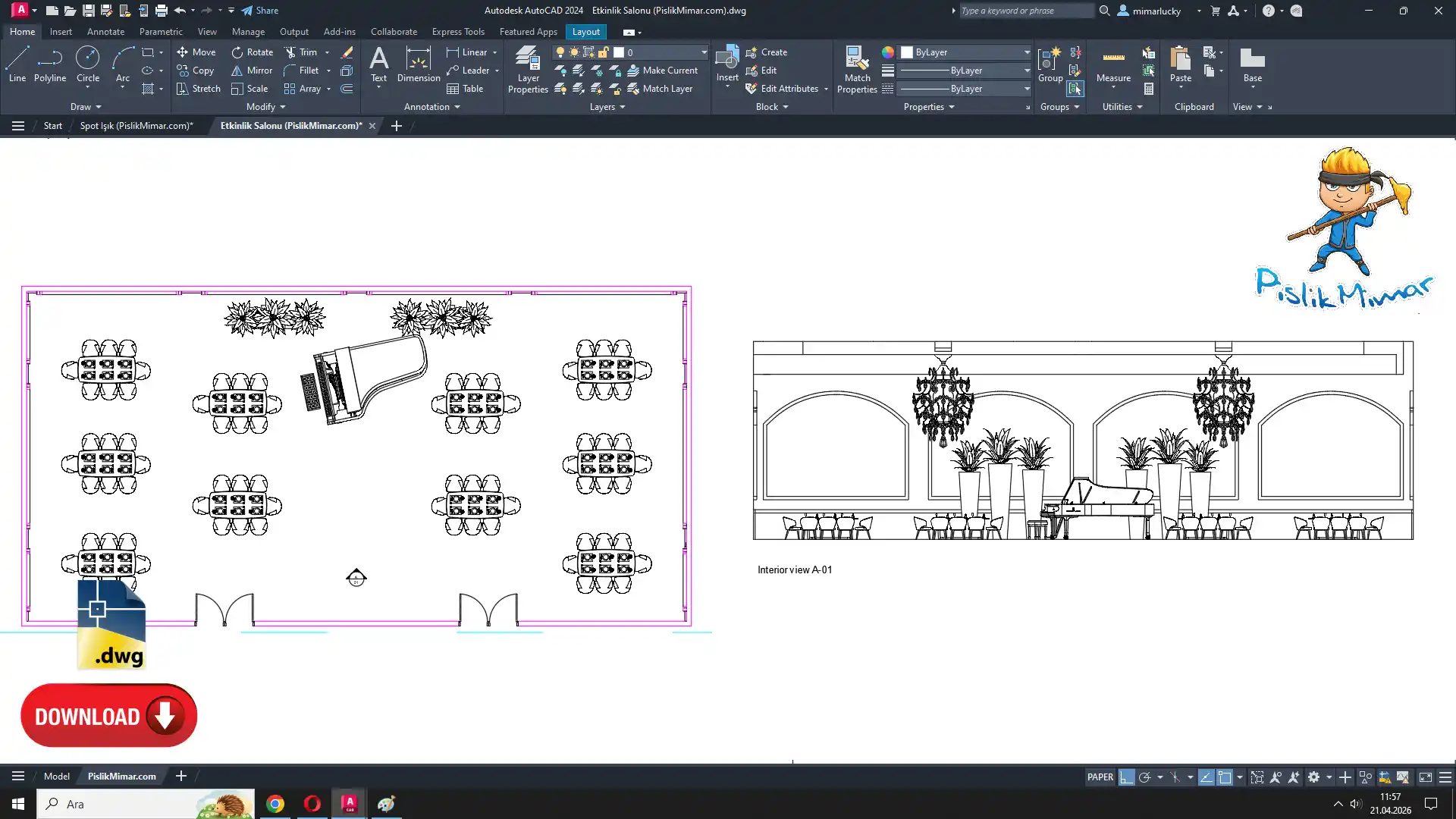Screen dimensions: 1456x819
Task: Click the Insert block icon
Action: coord(726,58)
